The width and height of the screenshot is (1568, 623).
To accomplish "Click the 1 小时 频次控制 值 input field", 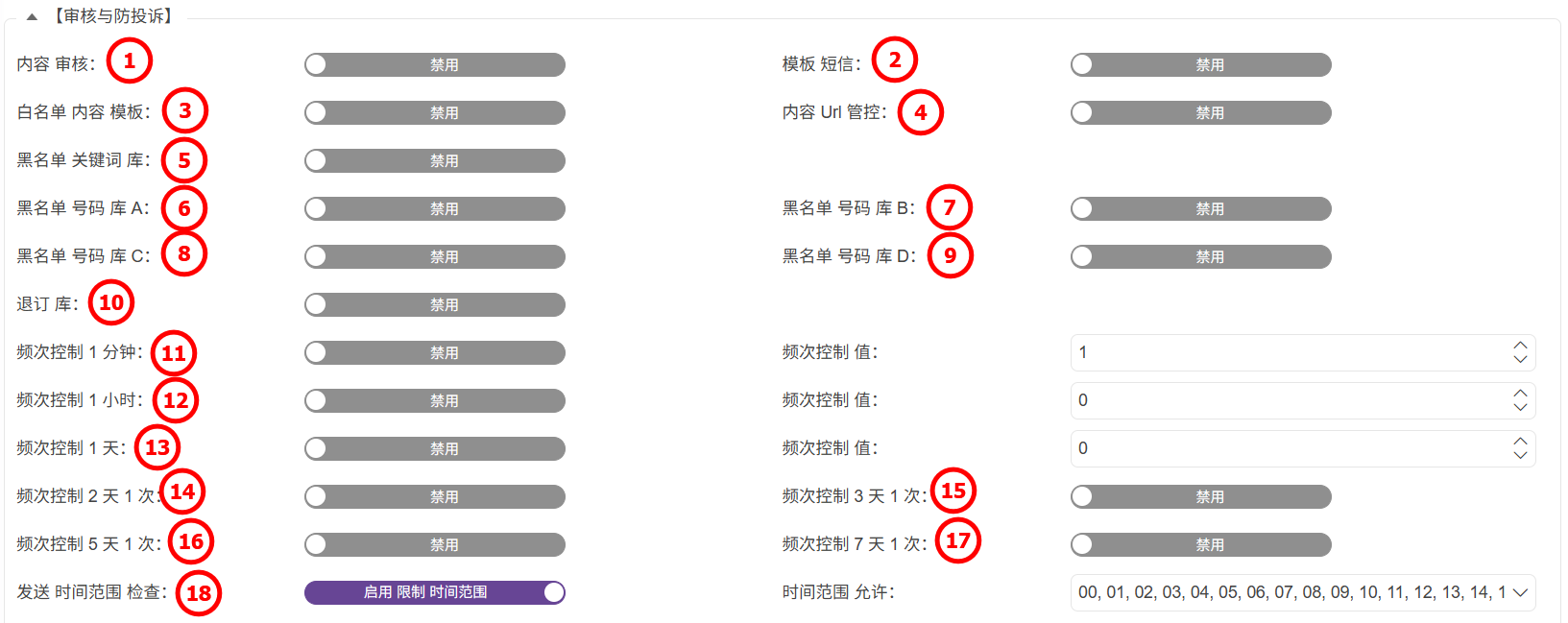I will coord(1287,400).
